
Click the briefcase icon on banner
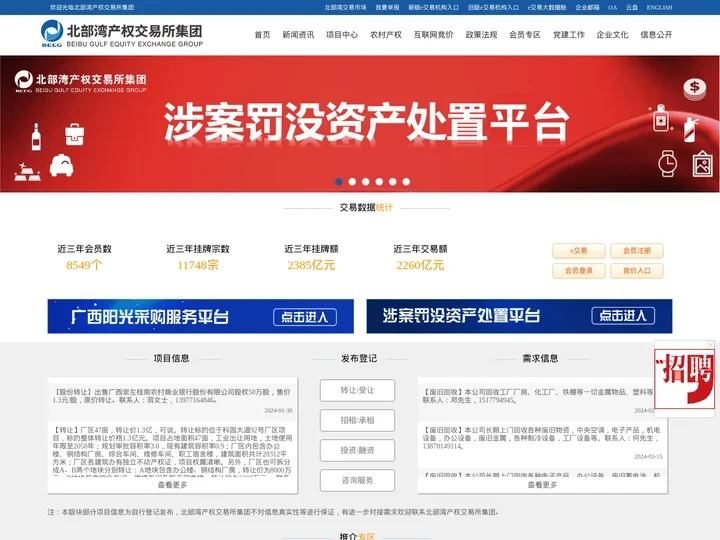pos(74,135)
